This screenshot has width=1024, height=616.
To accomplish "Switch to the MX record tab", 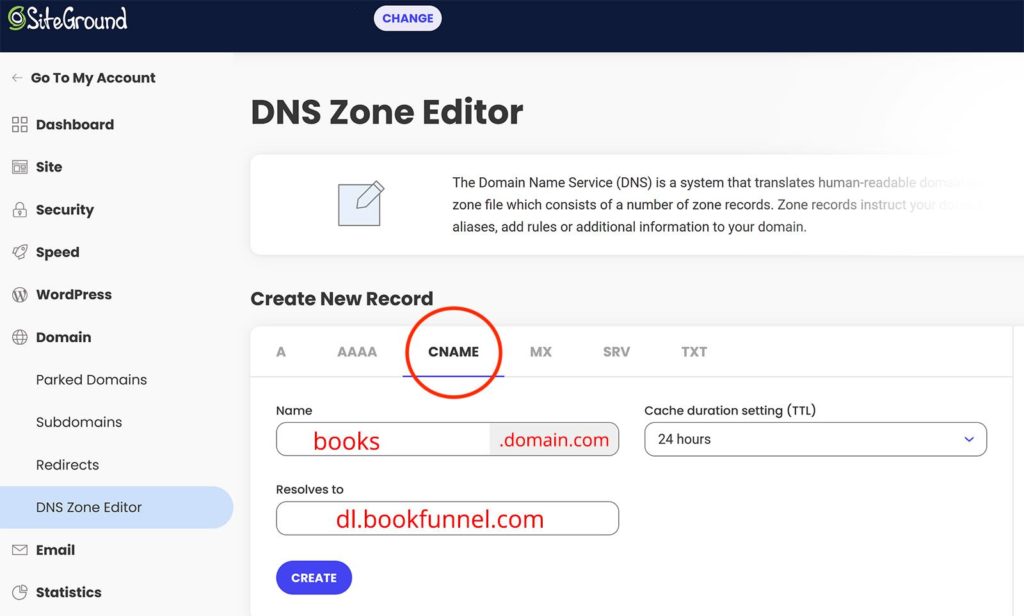I will 541,351.
